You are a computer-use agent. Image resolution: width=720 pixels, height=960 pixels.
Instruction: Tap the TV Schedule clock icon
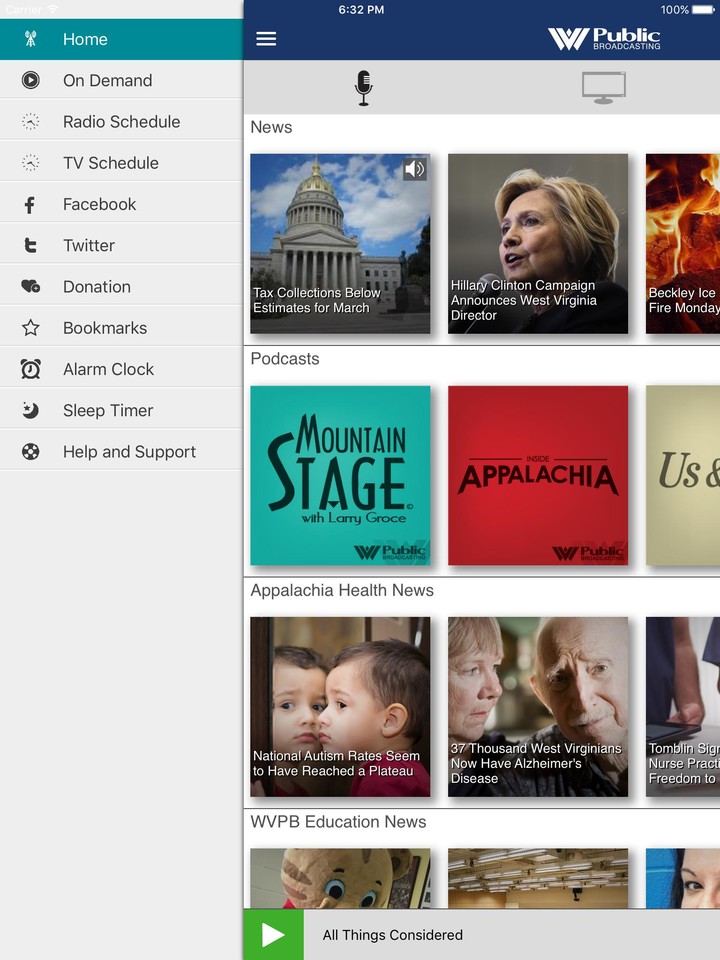[31, 163]
